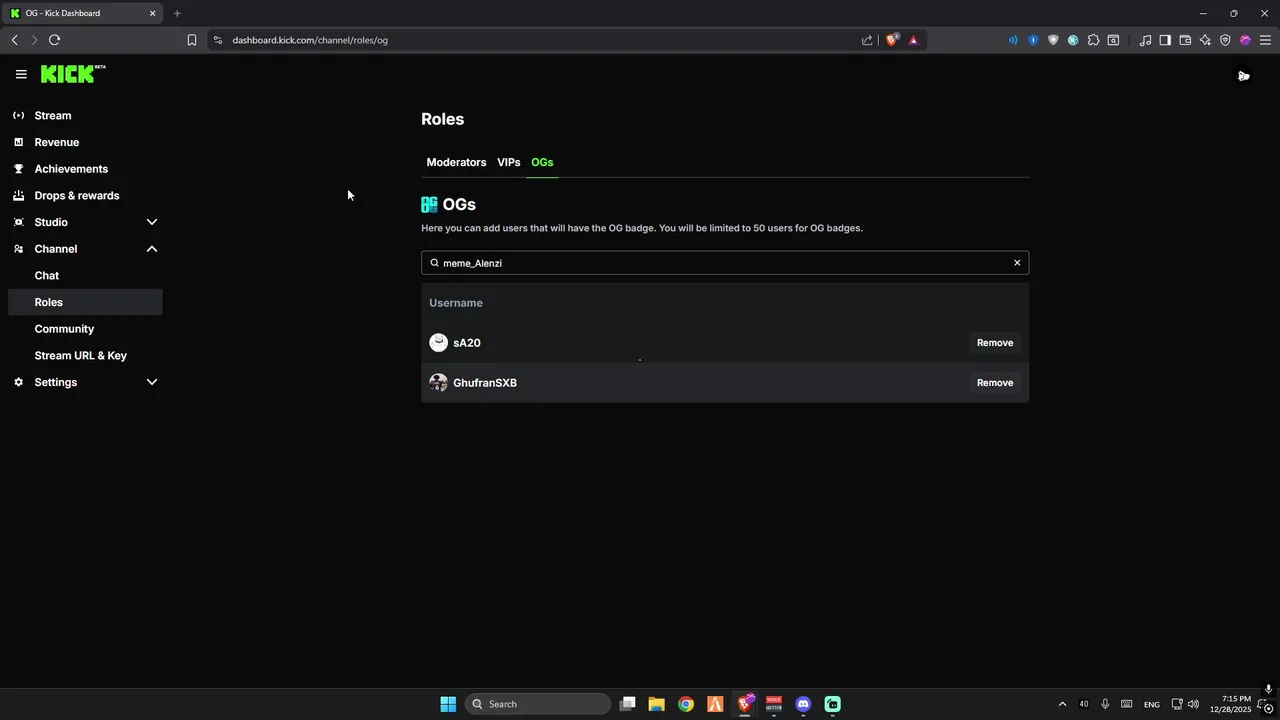Click the browser back arrow

pos(14,40)
